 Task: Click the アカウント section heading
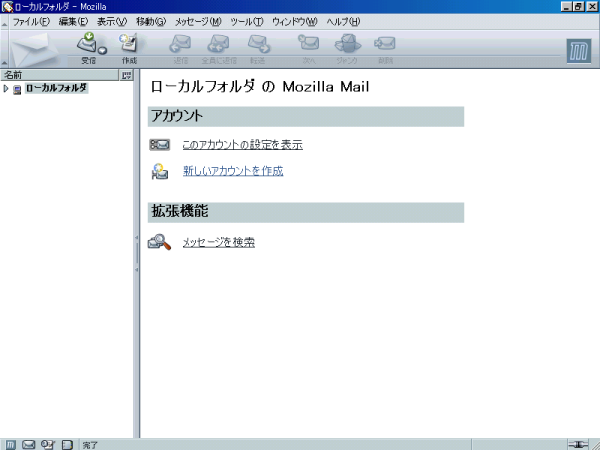177,116
